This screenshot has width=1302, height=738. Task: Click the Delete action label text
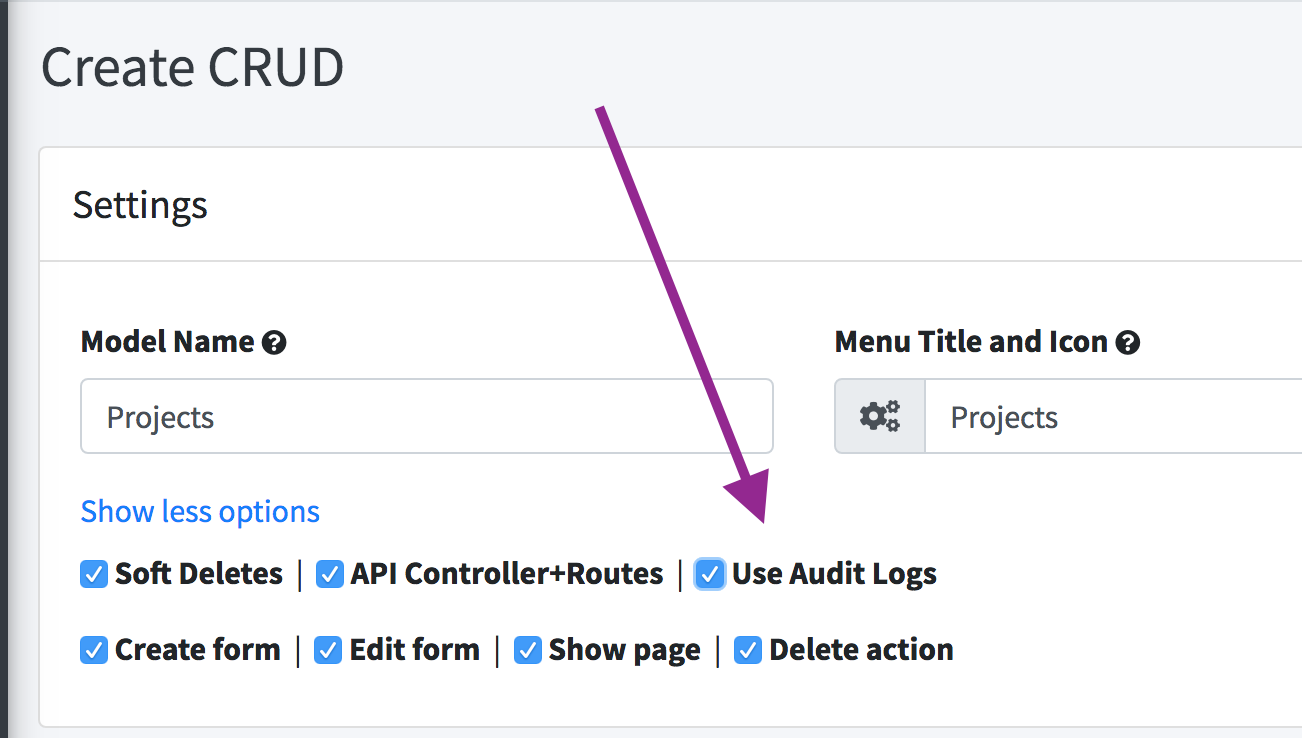[x=860, y=650]
